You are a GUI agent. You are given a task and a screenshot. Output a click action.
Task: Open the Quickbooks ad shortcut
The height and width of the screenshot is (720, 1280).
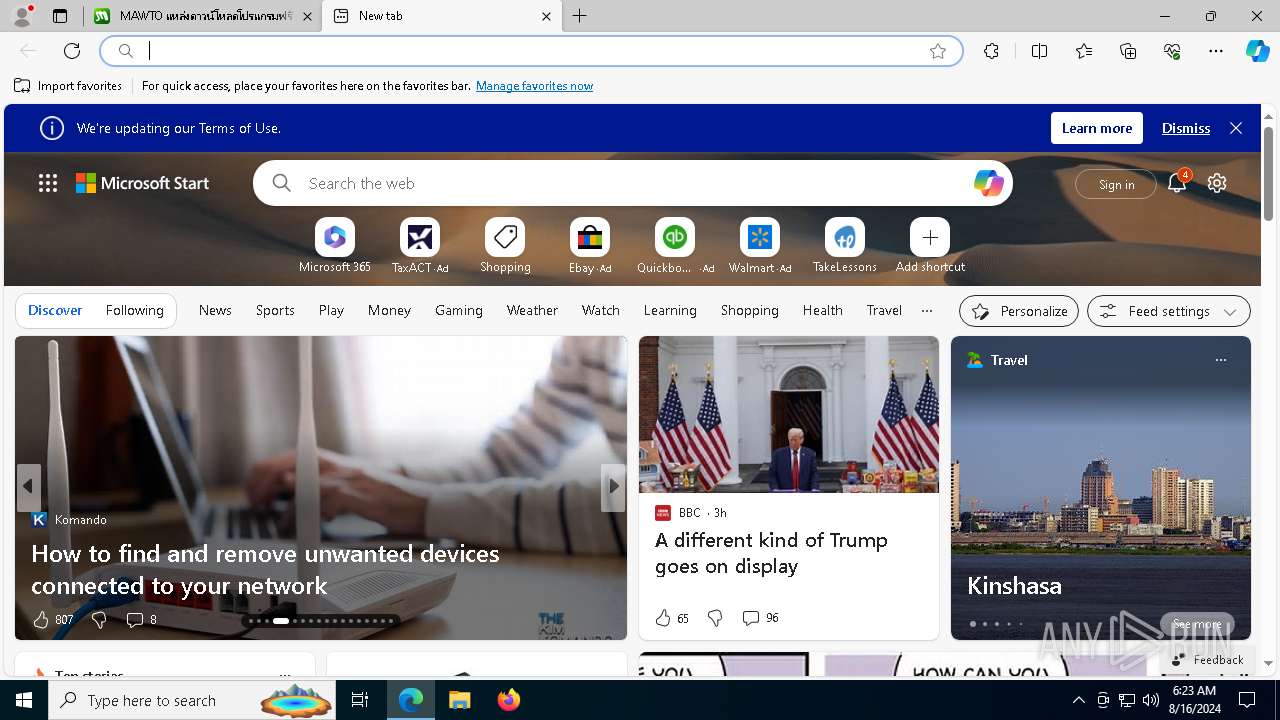[675, 246]
